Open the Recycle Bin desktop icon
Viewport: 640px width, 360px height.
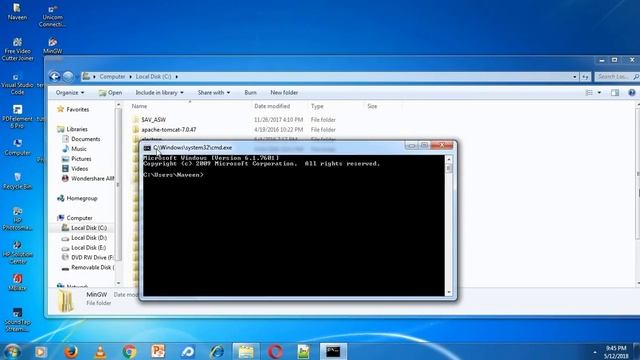click(x=17, y=181)
